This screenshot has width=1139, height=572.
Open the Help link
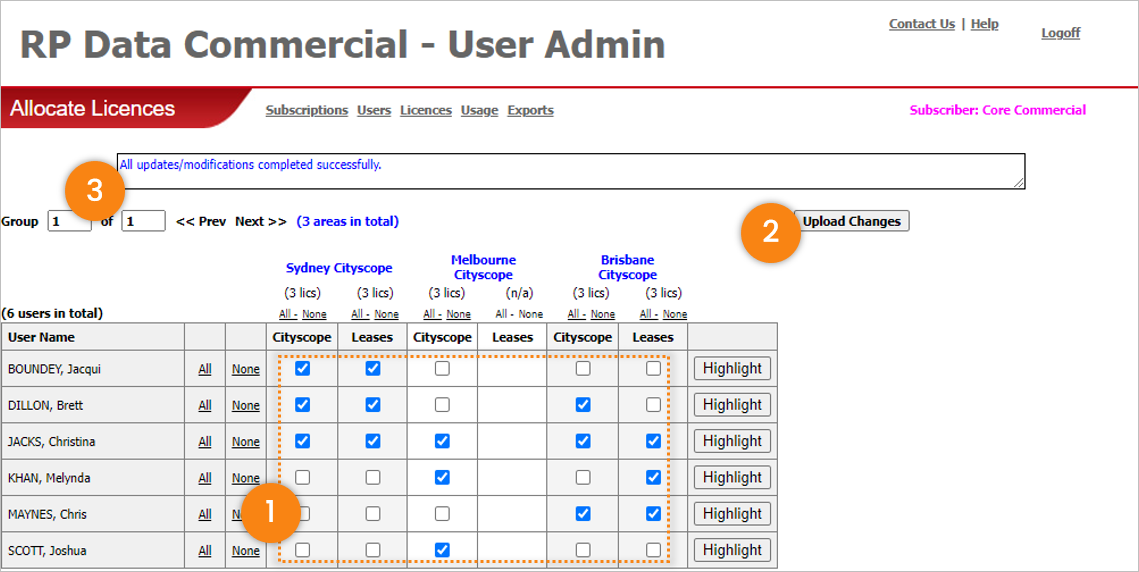tap(984, 24)
